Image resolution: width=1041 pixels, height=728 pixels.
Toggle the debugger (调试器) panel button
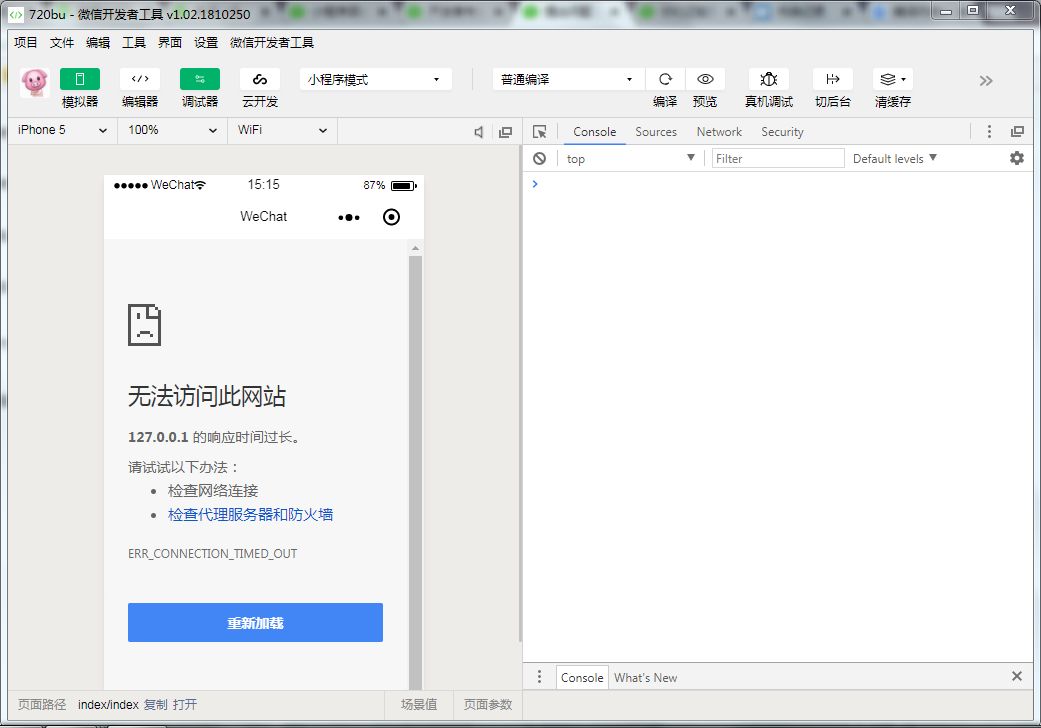coord(200,79)
